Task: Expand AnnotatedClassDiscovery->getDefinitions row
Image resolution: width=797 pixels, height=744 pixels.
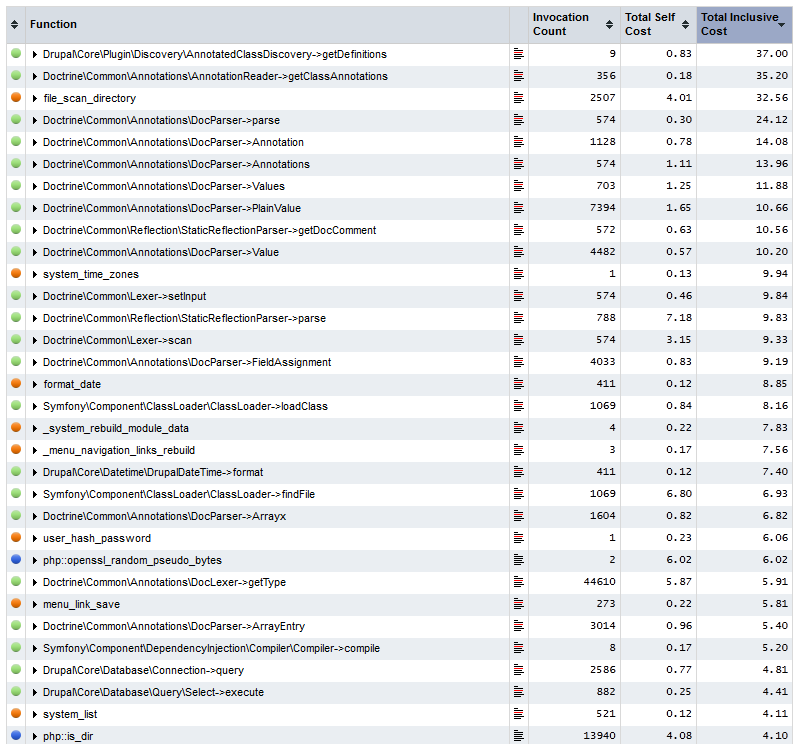Action: coord(35,54)
